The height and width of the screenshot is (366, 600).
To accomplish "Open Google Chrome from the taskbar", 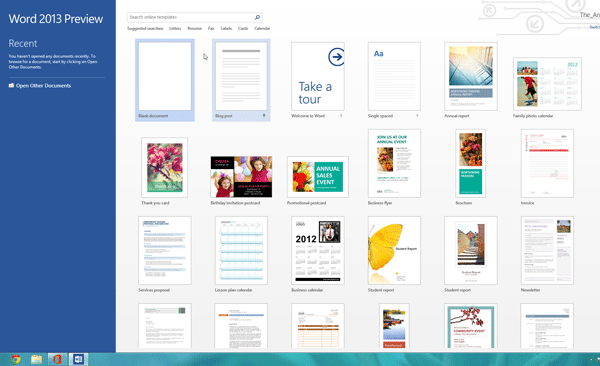I will click(15, 359).
